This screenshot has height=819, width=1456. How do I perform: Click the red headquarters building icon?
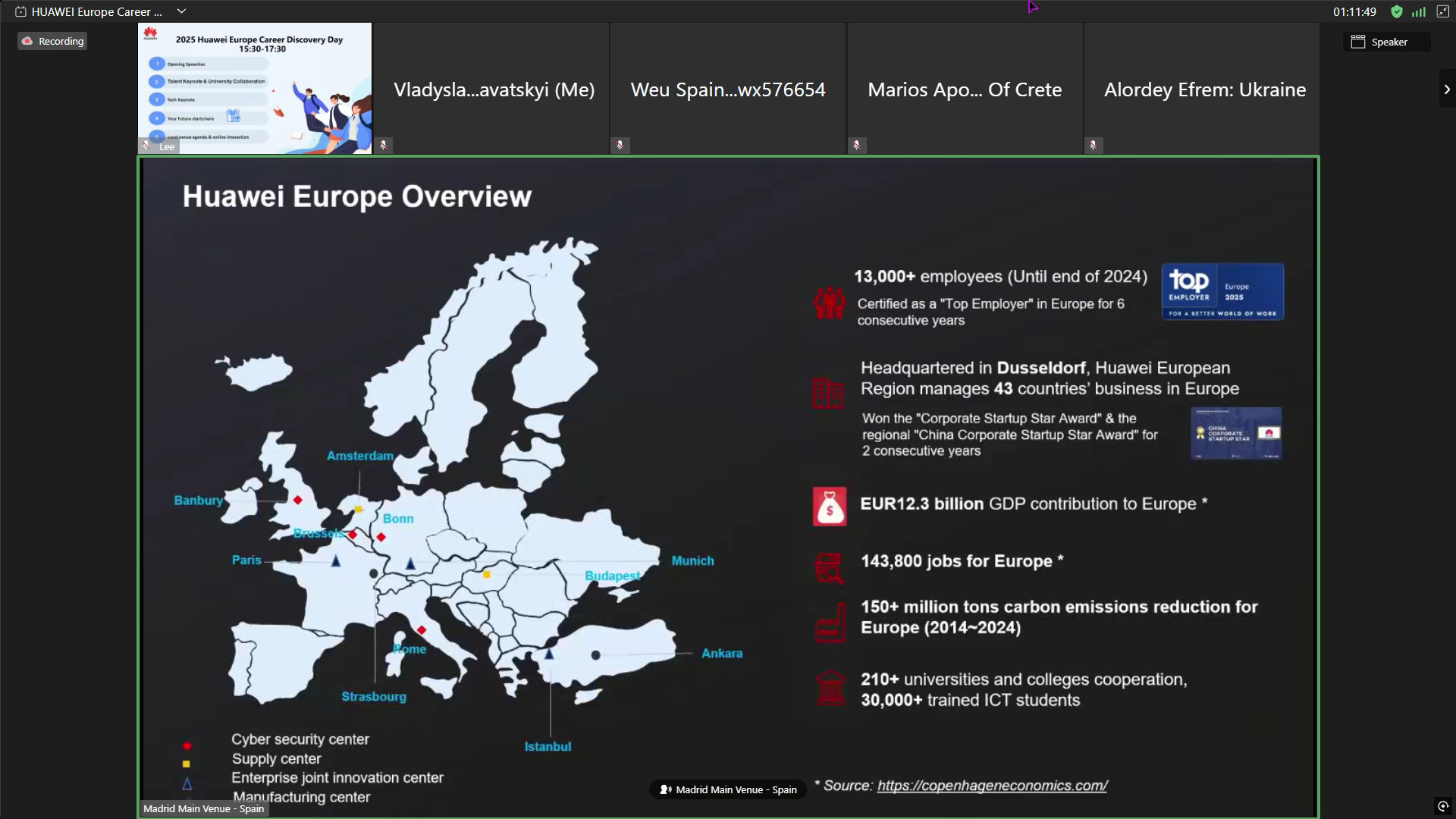point(827,394)
